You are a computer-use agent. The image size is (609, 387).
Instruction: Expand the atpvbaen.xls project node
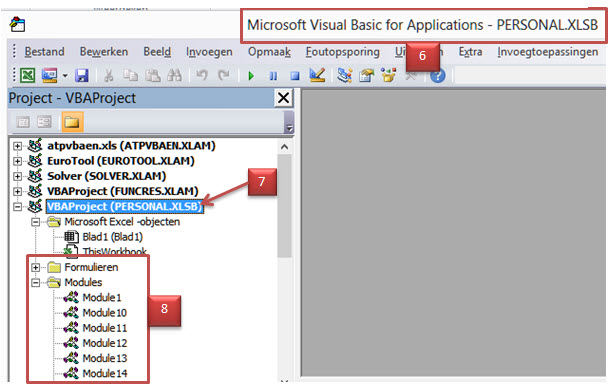17,146
